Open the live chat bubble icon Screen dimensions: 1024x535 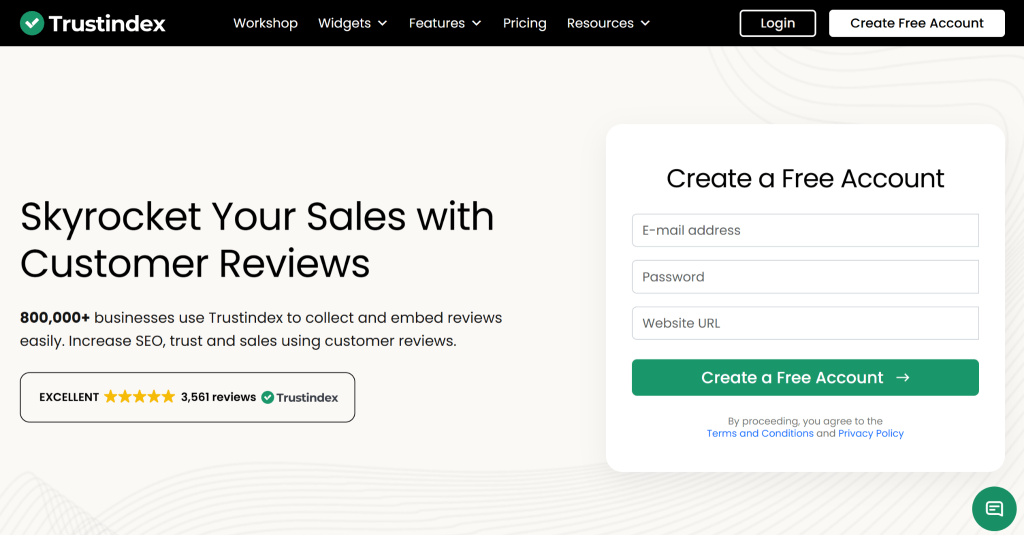click(994, 508)
